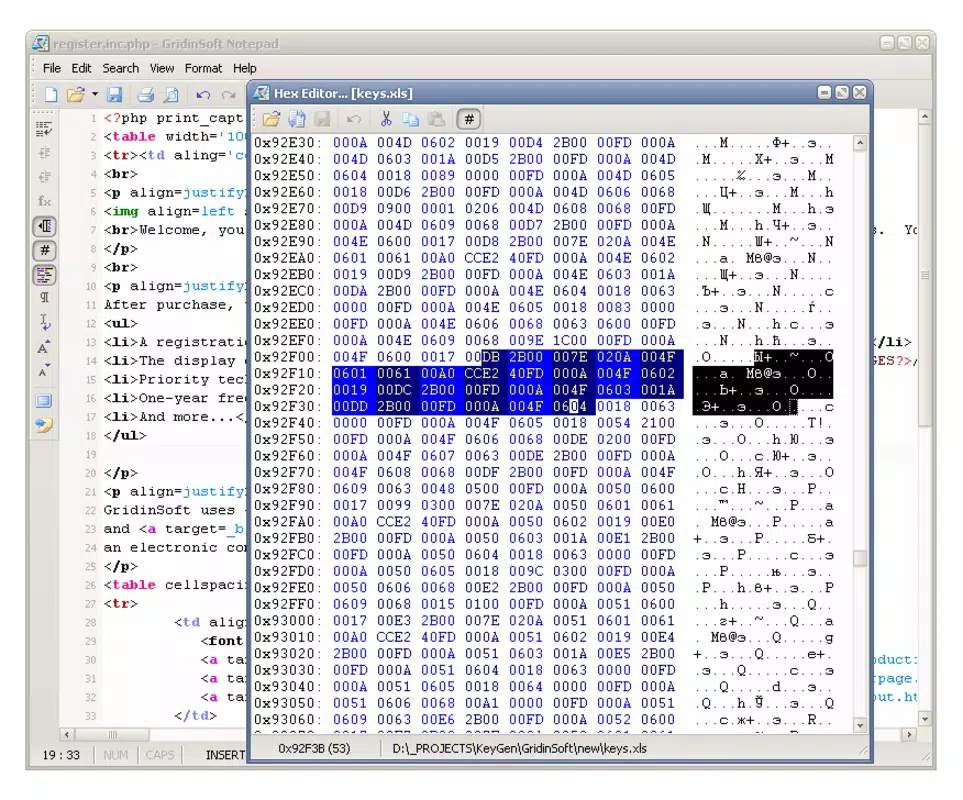963x800 pixels.
Task: Toggle the # hex mode button in Hex Editor
Action: click(x=469, y=119)
